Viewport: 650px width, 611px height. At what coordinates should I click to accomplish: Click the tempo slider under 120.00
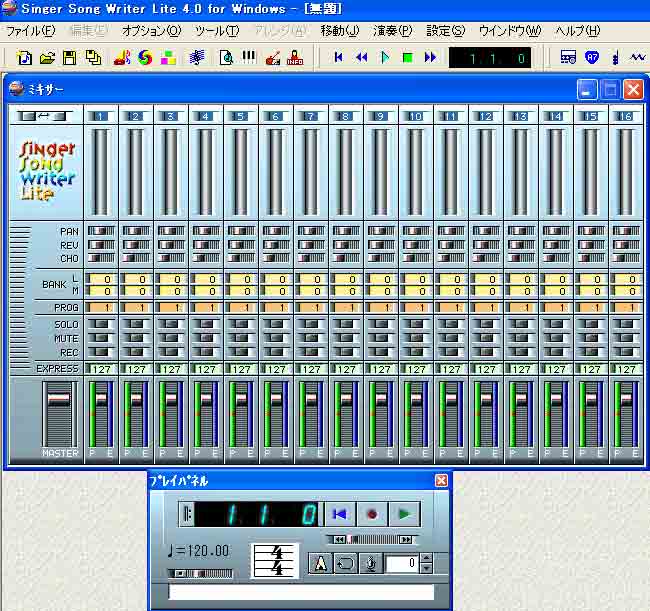click(x=200, y=573)
